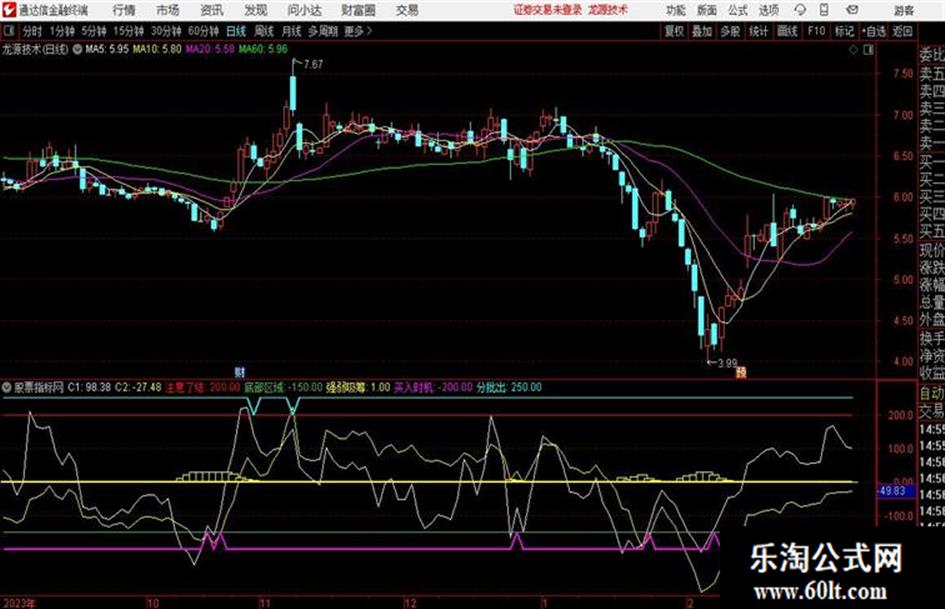945x609 pixels.
Task: Open the 问小达 menu
Action: (x=304, y=10)
